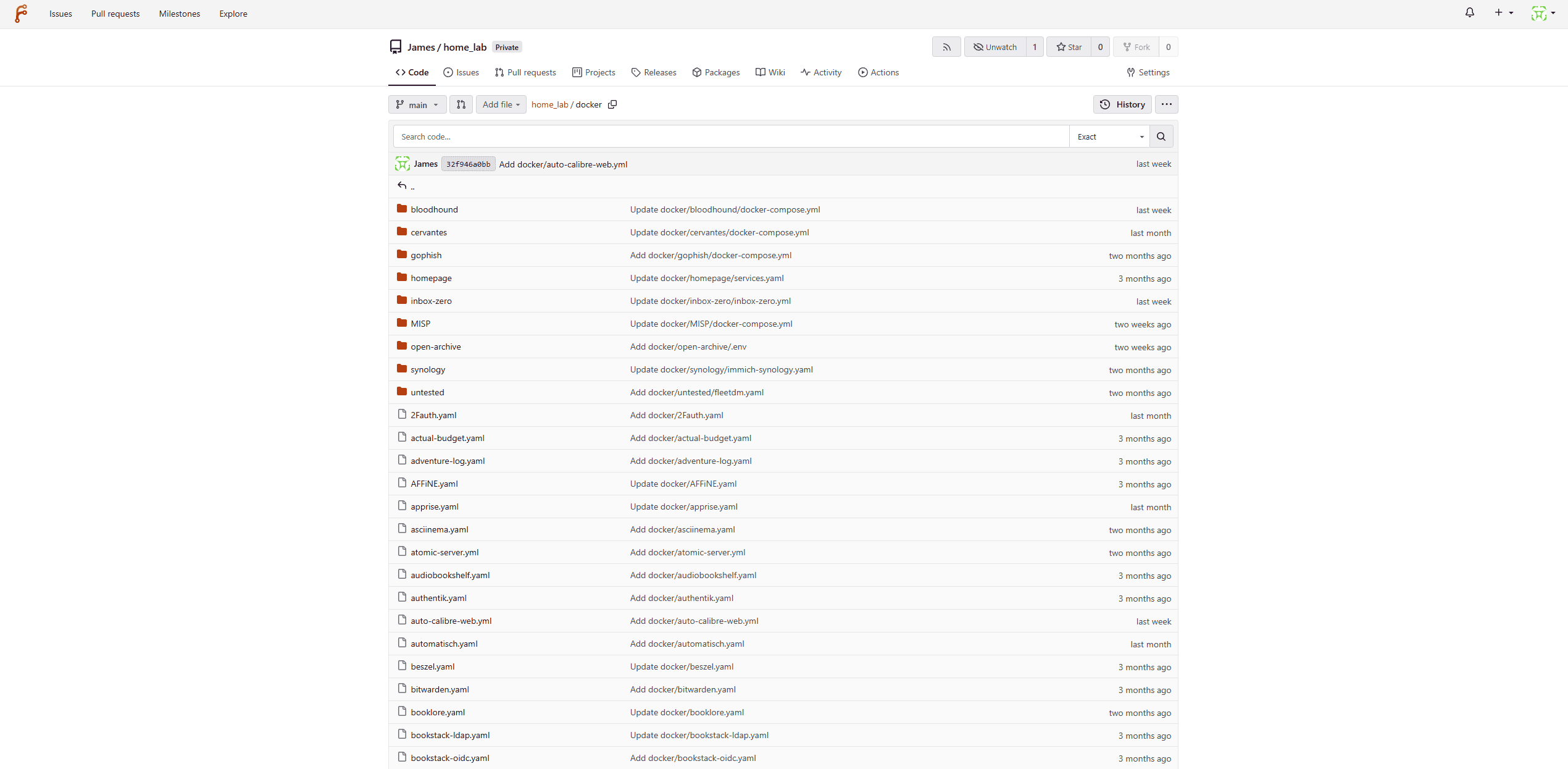This screenshot has height=769, width=1568.
Task: Click the AFFiNE.yaml file icon
Action: click(402, 483)
